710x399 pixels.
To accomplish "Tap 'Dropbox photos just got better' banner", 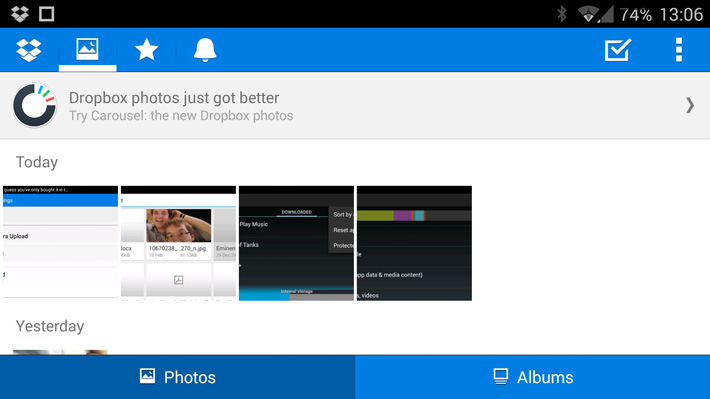I will (x=174, y=98).
